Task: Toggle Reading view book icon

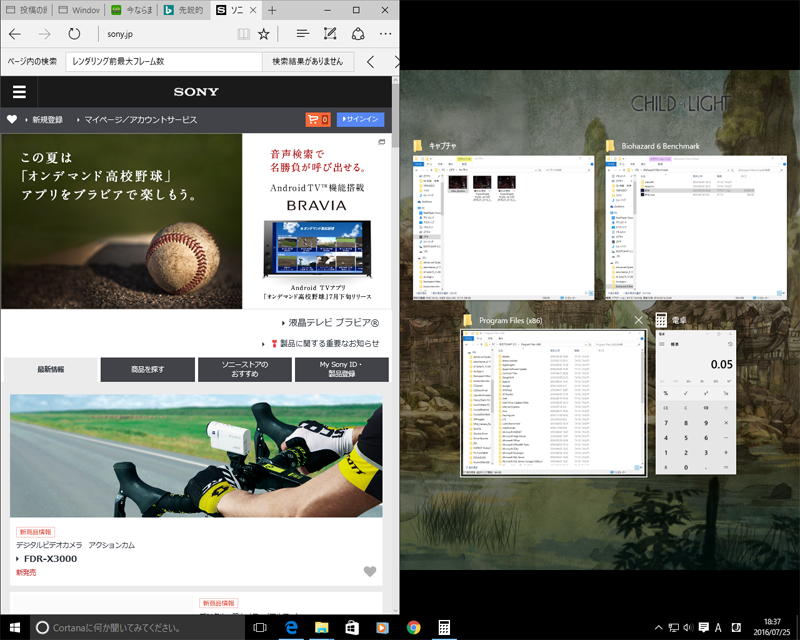Action: [x=243, y=34]
